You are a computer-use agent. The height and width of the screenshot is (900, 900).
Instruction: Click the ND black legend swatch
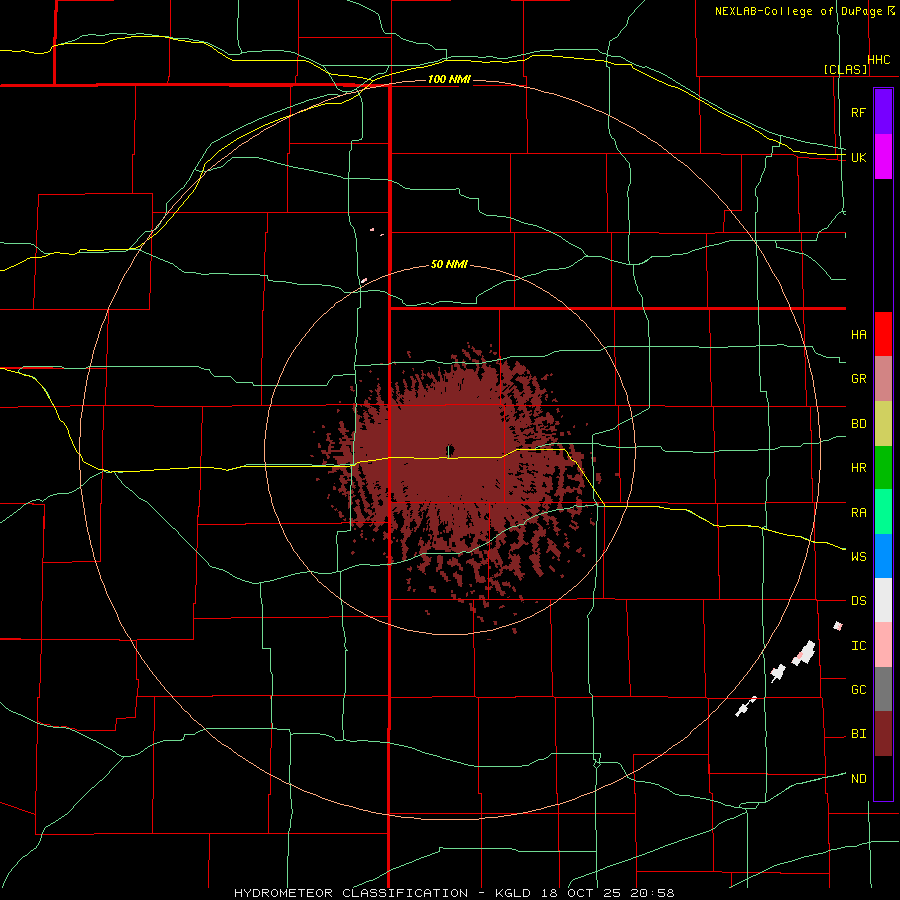[883, 778]
